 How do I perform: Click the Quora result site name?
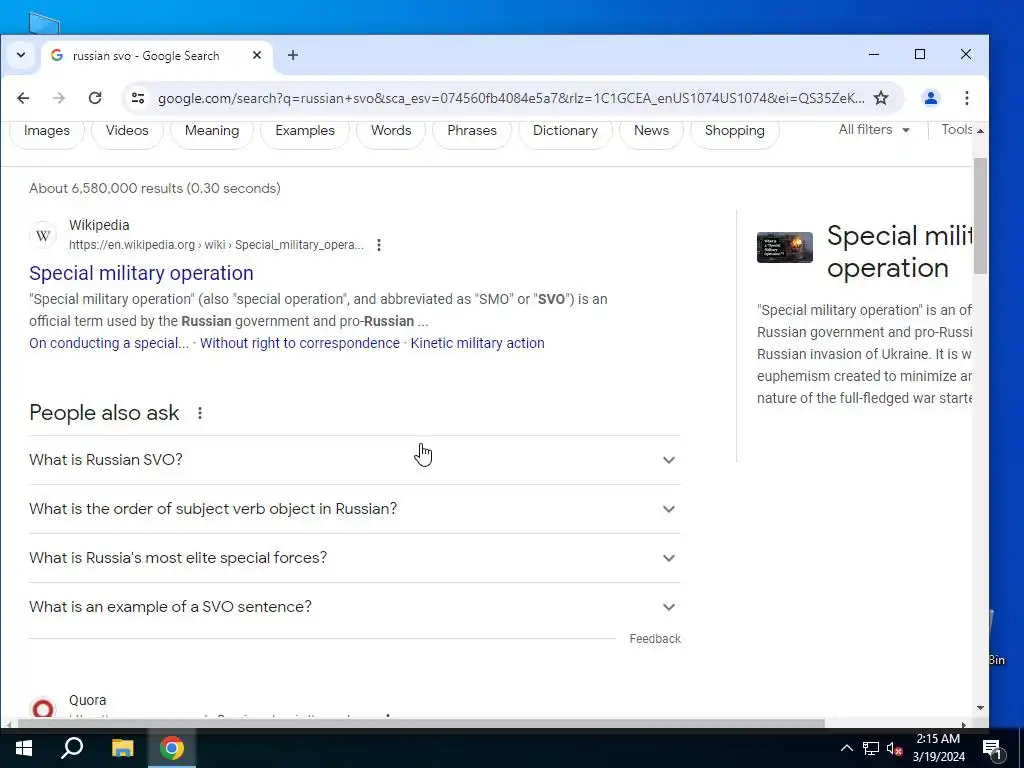[88, 700]
